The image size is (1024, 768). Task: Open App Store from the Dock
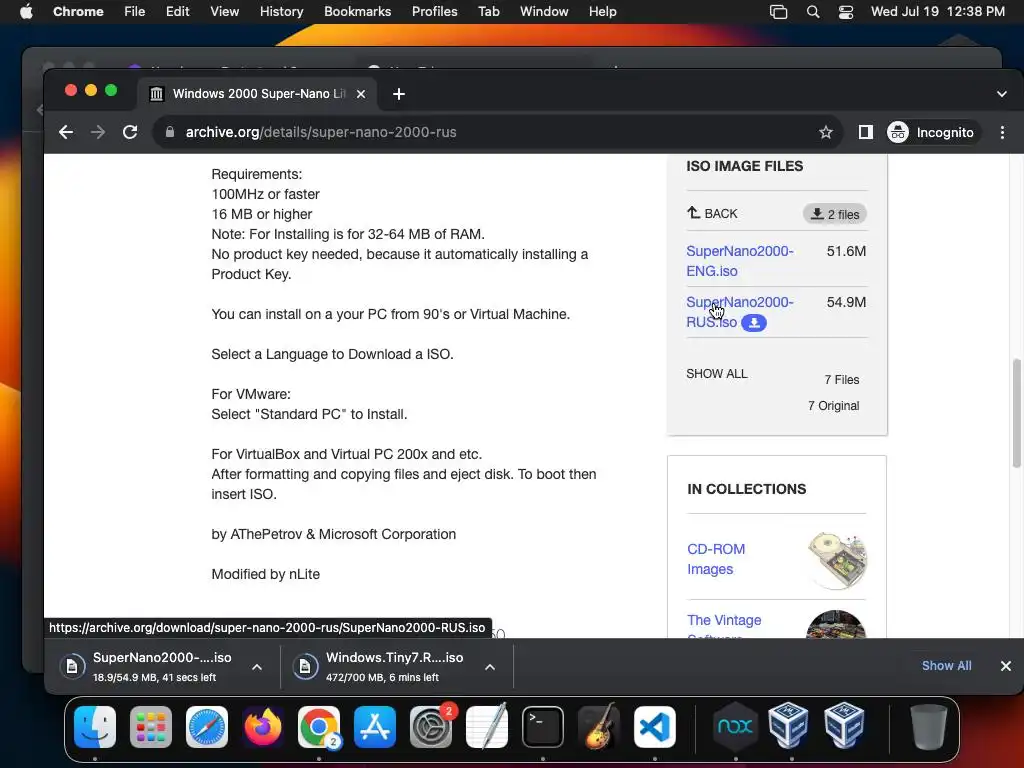[x=375, y=726]
